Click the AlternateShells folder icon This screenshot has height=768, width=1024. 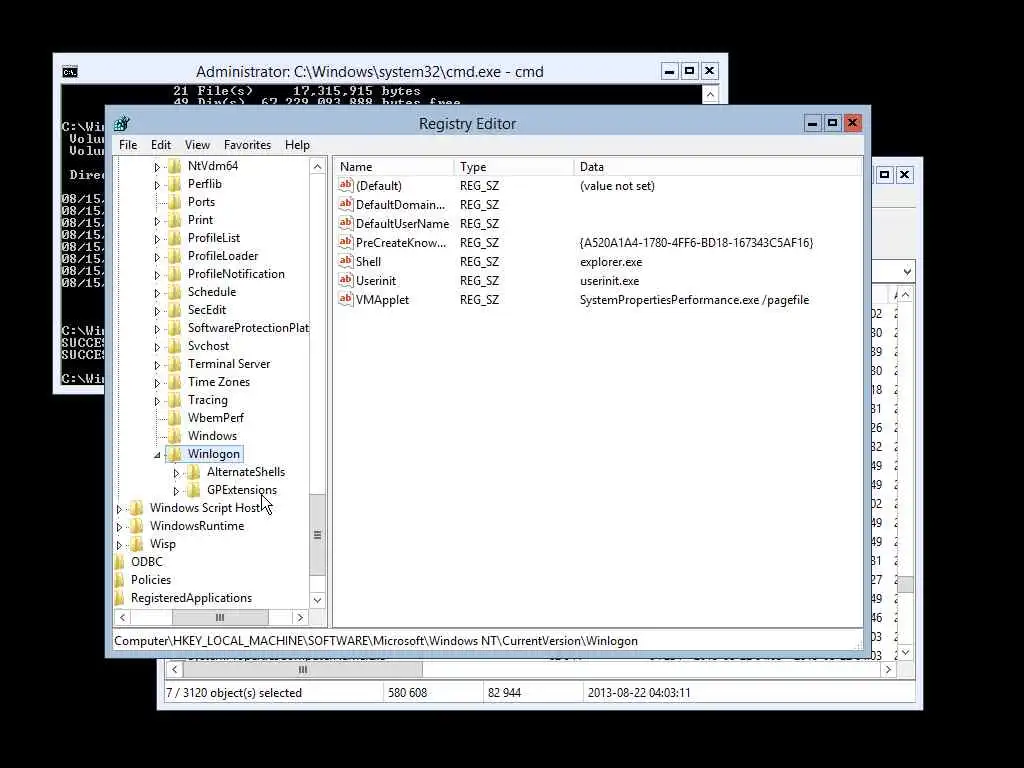pos(193,472)
